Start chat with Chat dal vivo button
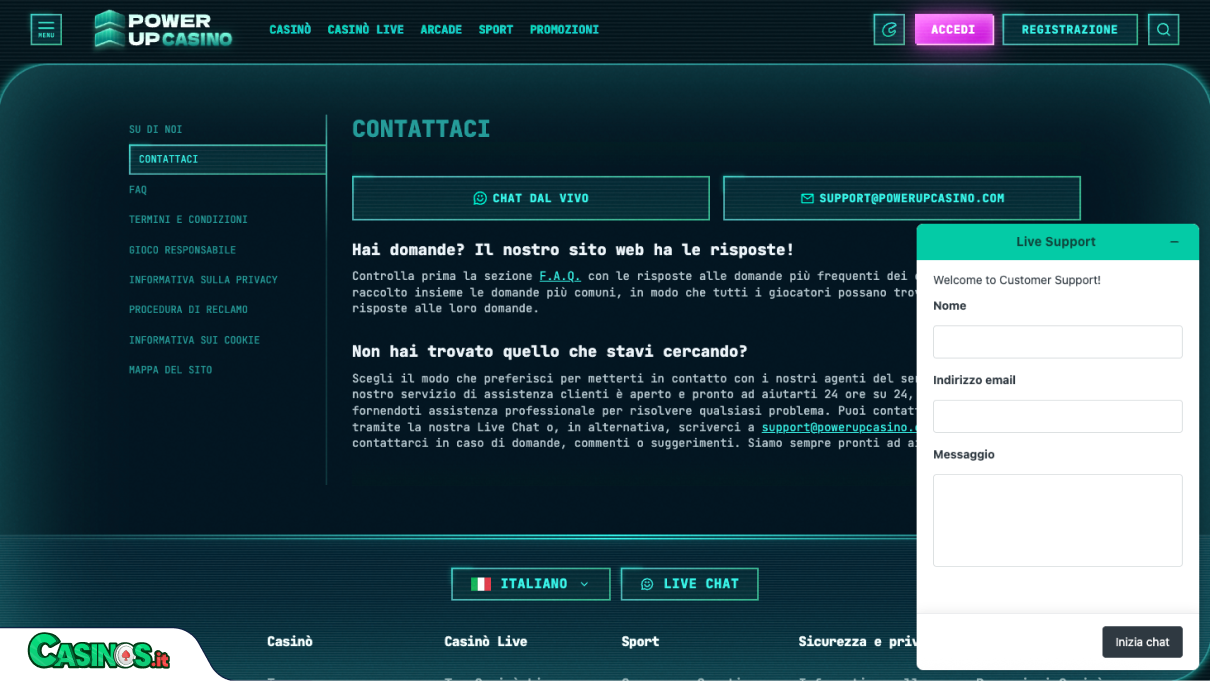1210x681 pixels. [531, 198]
